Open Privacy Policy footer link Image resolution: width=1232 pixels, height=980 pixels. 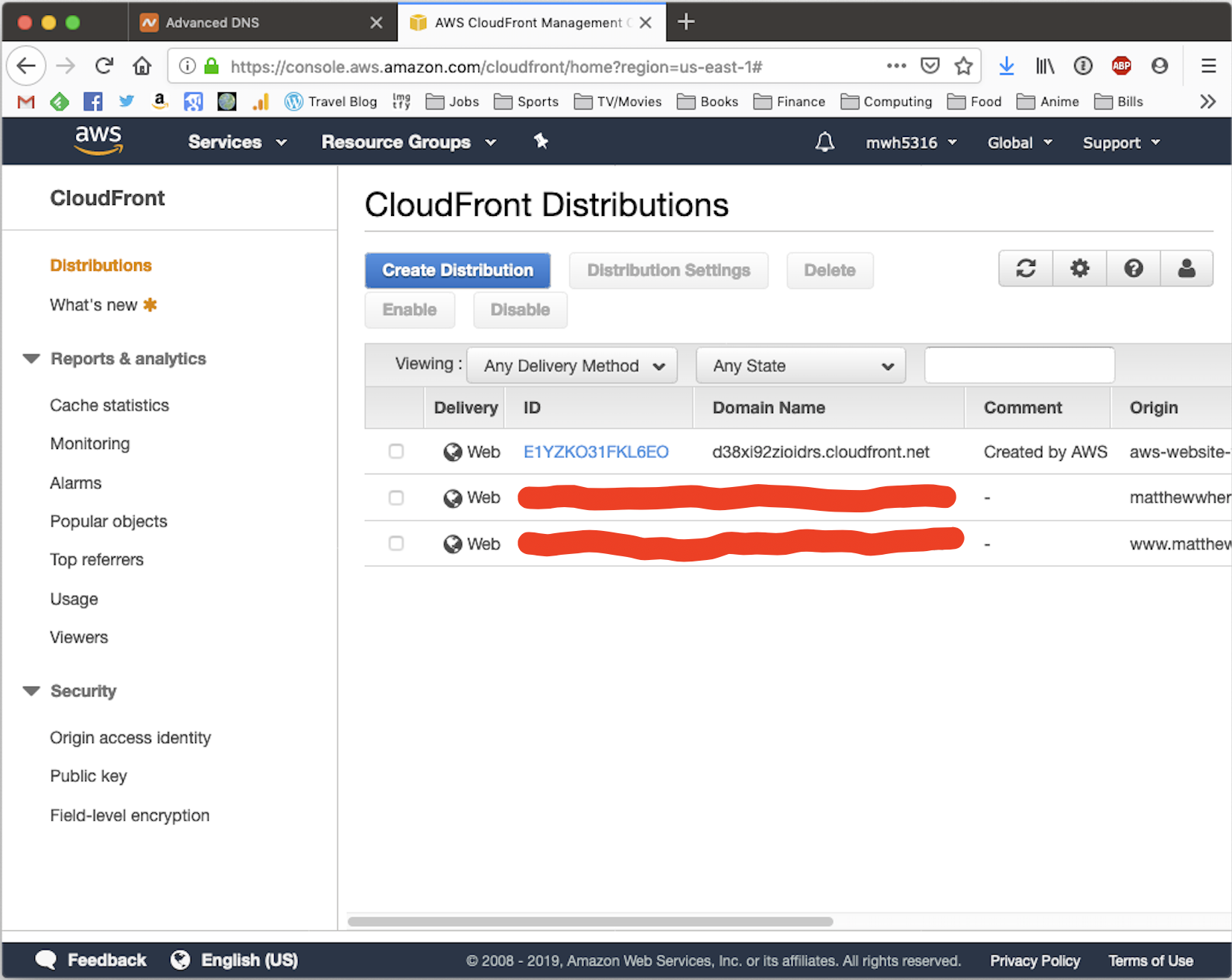tap(1035, 961)
